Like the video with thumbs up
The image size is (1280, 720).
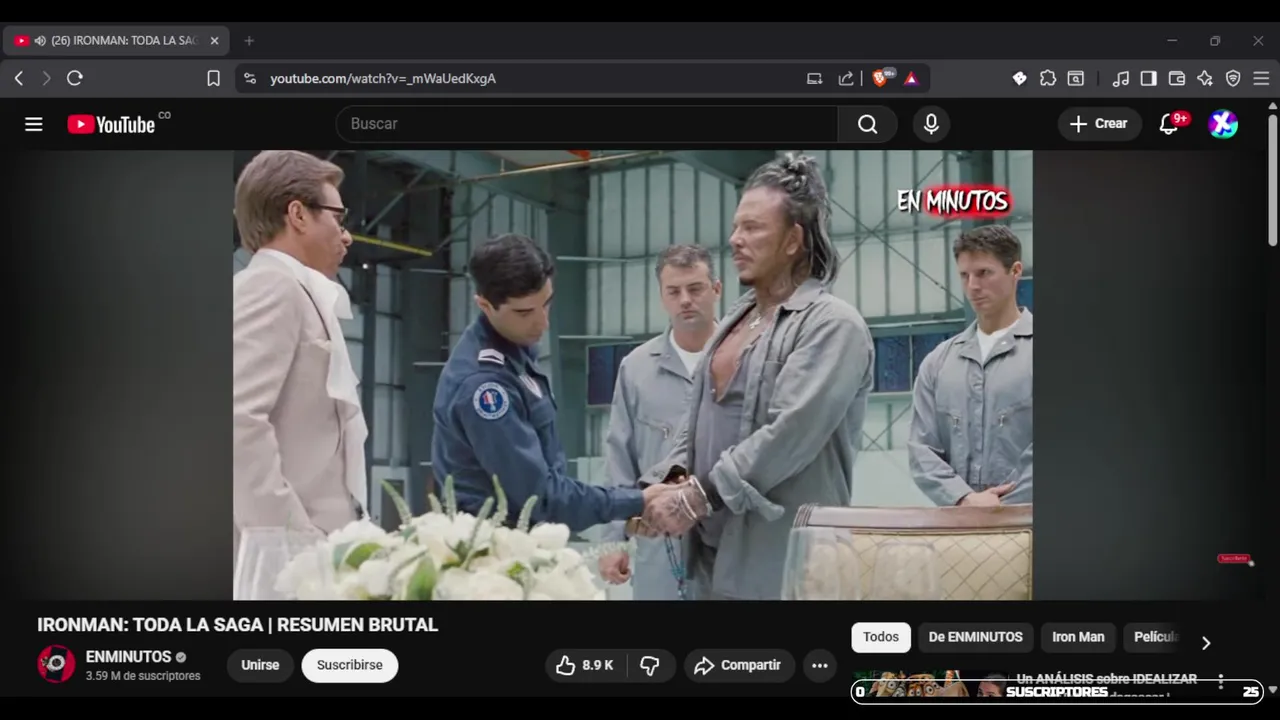(x=585, y=666)
